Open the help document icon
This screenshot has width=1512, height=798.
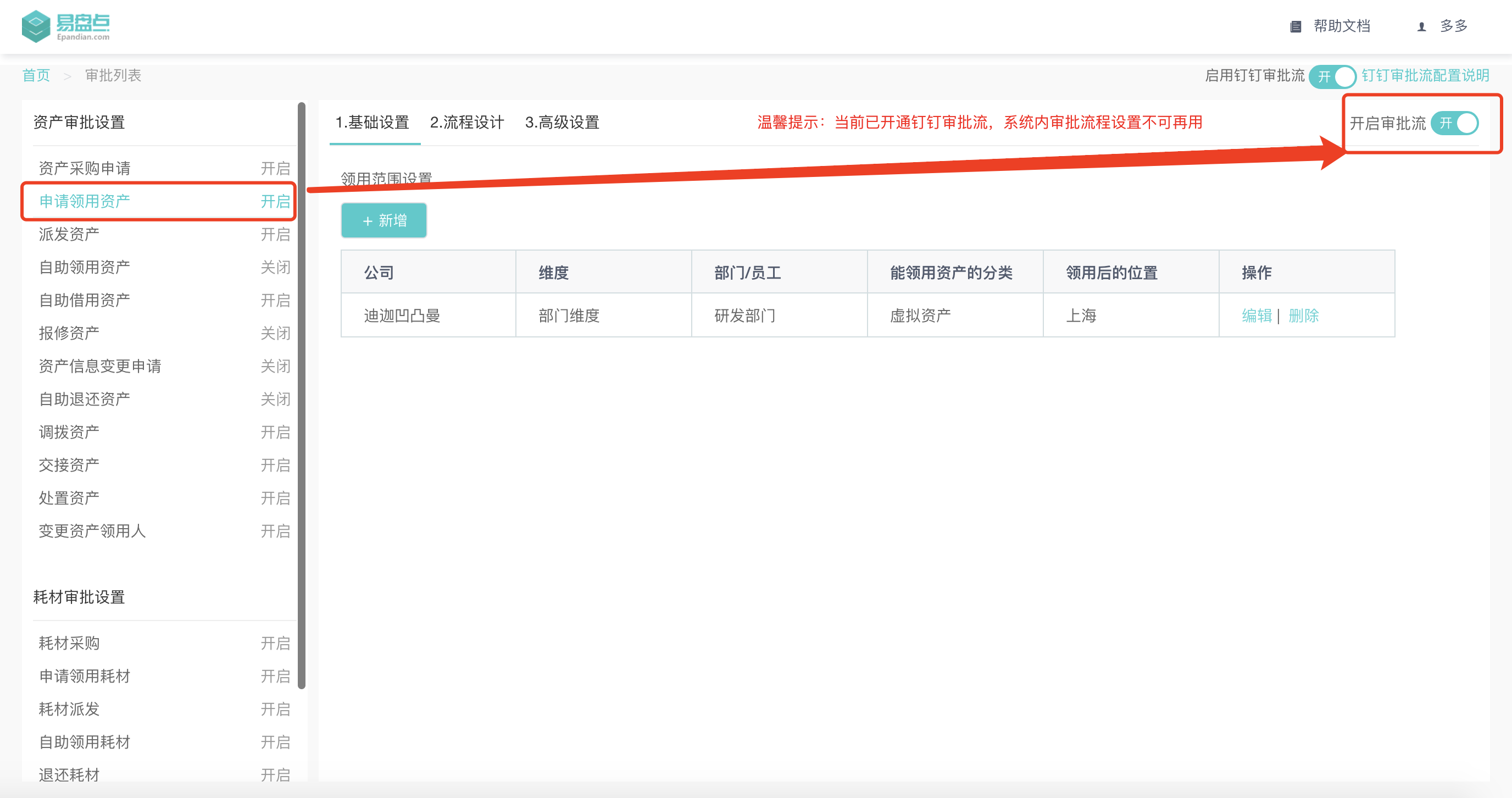(1296, 26)
